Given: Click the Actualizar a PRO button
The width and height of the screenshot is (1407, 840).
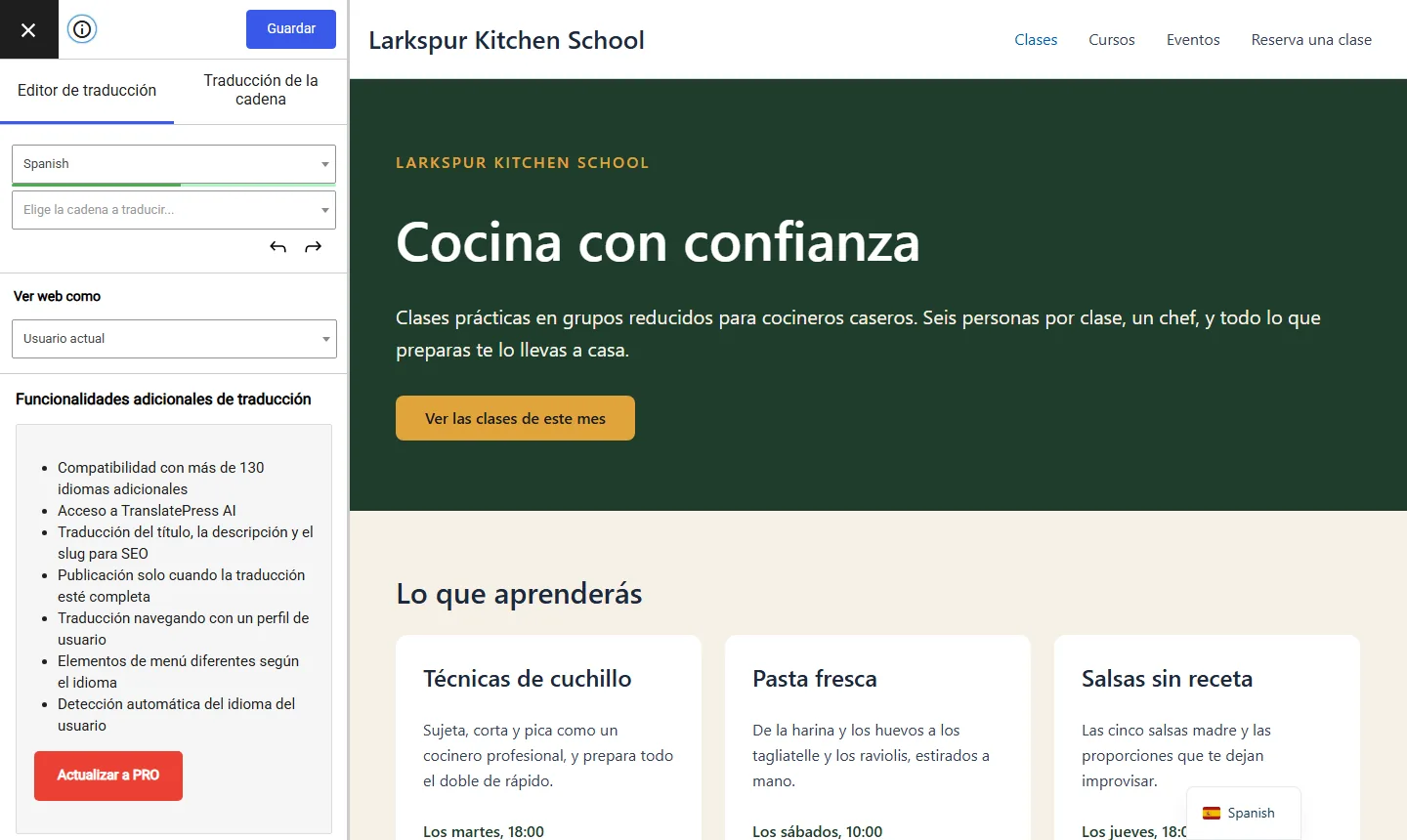Looking at the screenshot, I should (108, 776).
